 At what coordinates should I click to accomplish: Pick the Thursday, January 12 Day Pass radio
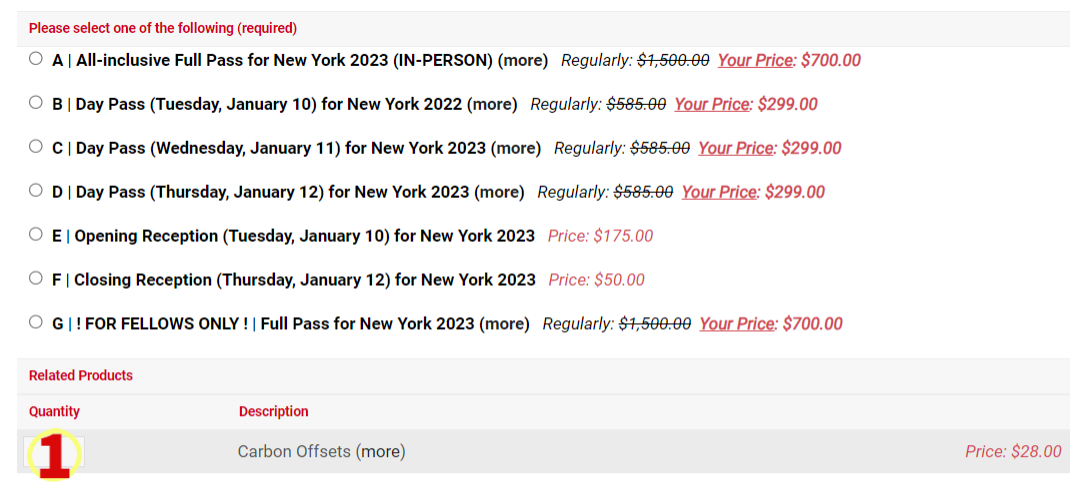tap(36, 190)
